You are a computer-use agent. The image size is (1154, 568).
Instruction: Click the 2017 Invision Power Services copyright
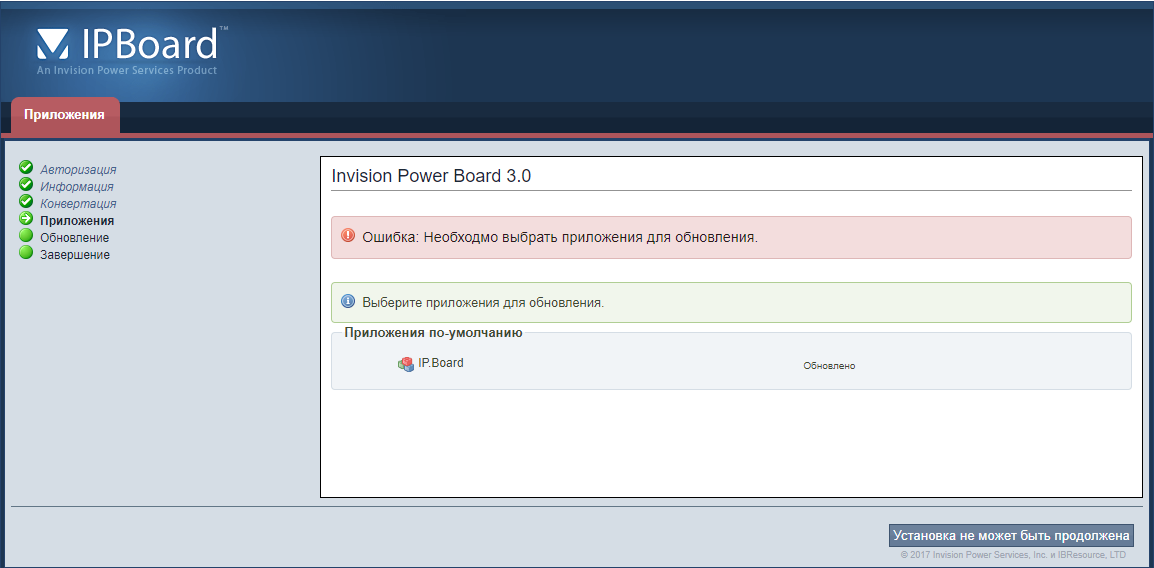click(x=1013, y=555)
